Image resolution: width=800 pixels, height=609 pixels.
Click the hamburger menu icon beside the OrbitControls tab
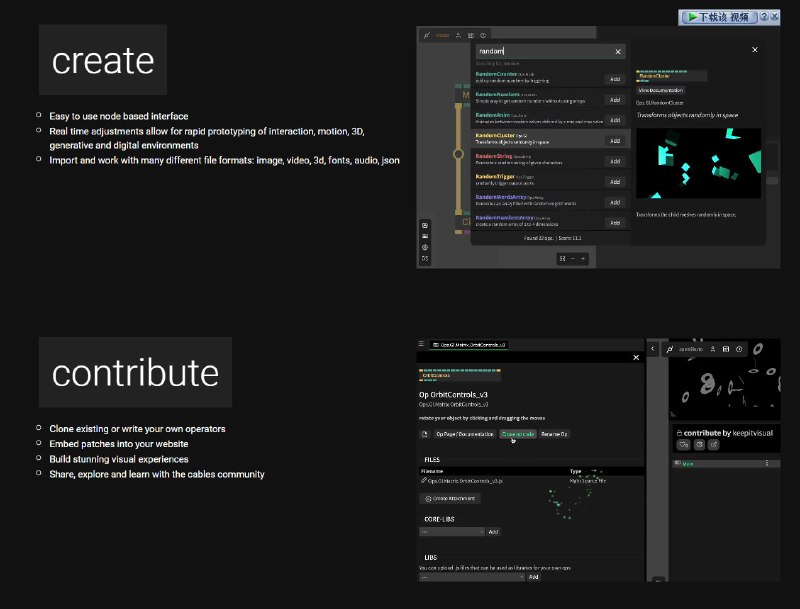pyautogui.click(x=423, y=344)
